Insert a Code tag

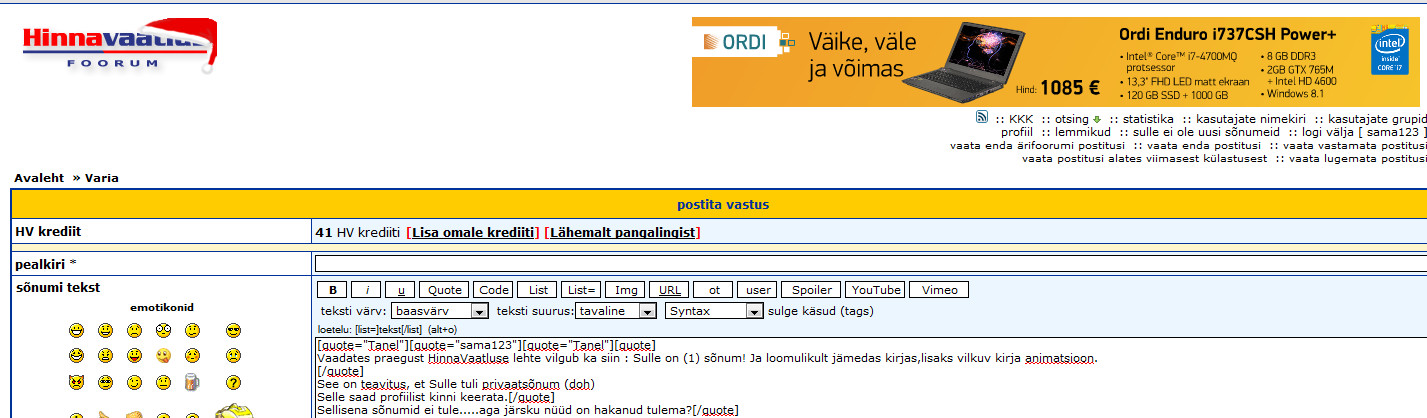494,290
